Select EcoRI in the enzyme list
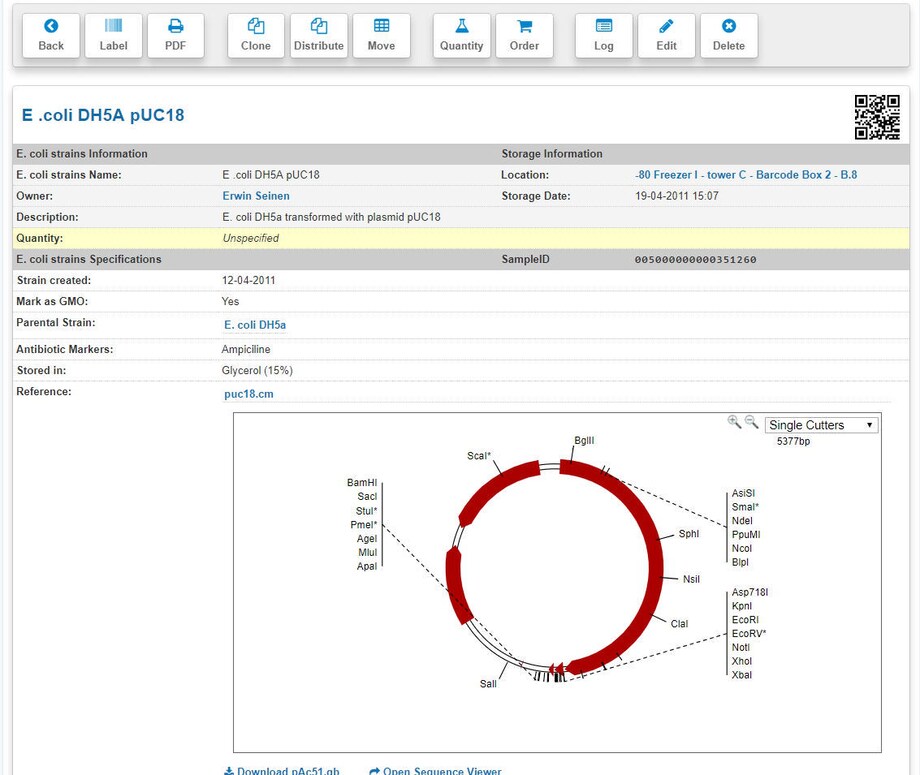 click(x=745, y=620)
